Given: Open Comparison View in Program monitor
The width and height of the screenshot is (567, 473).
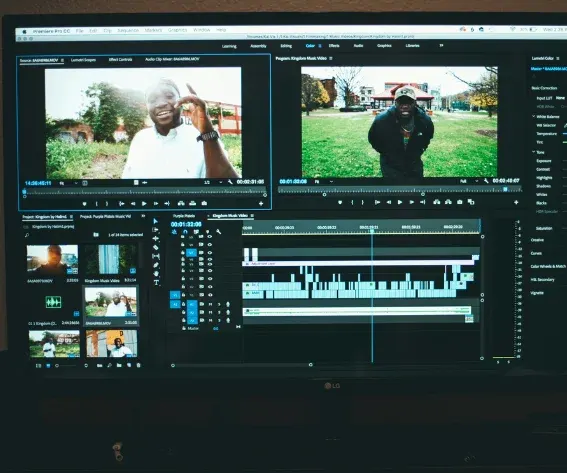Looking at the screenshot, I should pyautogui.click(x=471, y=202).
